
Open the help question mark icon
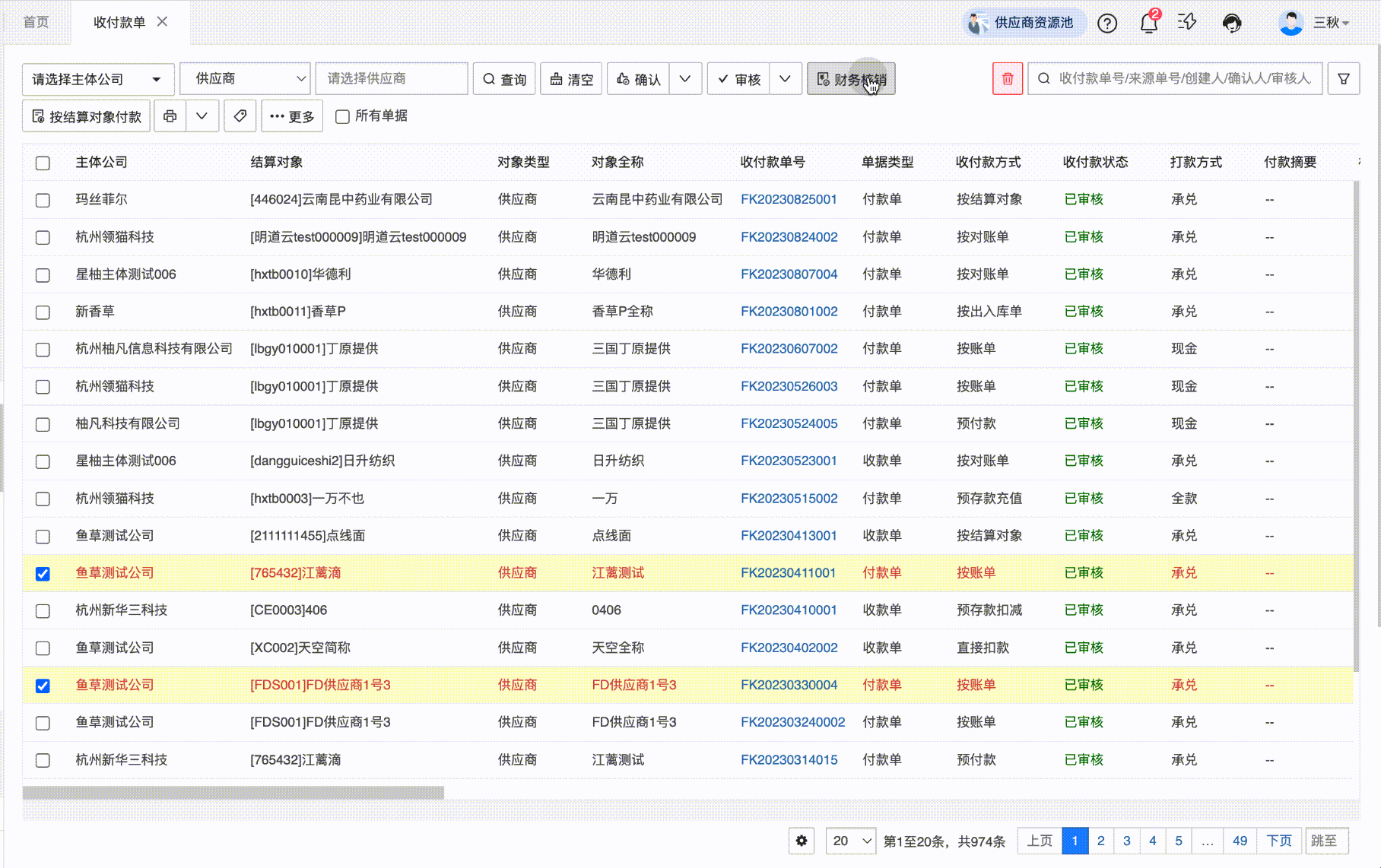[1107, 23]
